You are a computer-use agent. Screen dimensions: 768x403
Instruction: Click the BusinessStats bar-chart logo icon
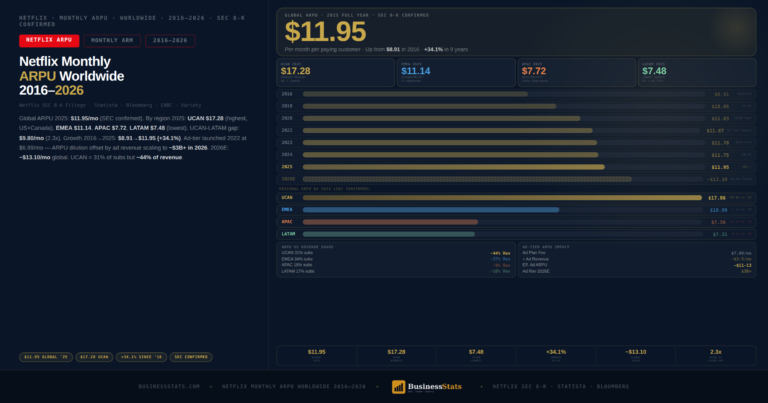point(398,387)
